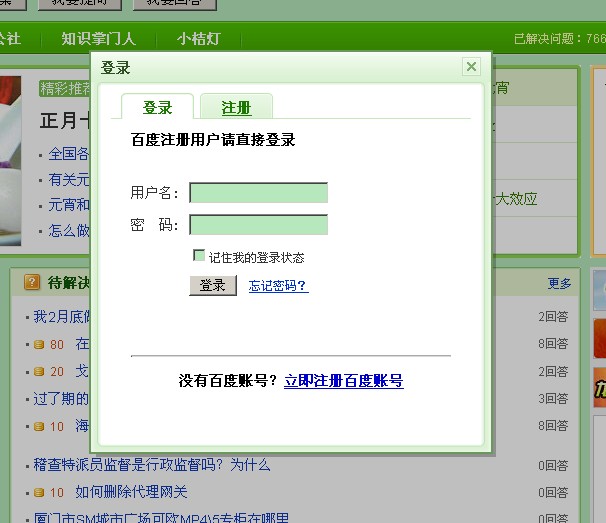Open the question starting with 过了期的
Viewport: 606px width, 523px height.
pos(61,399)
